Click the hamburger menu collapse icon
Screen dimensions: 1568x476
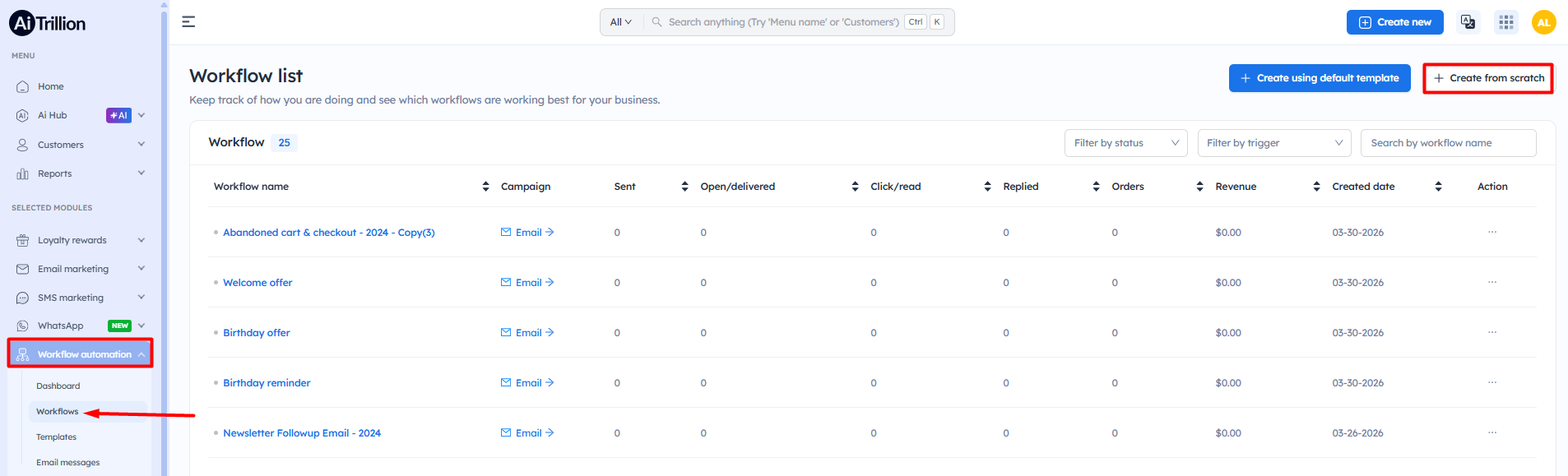[188, 22]
